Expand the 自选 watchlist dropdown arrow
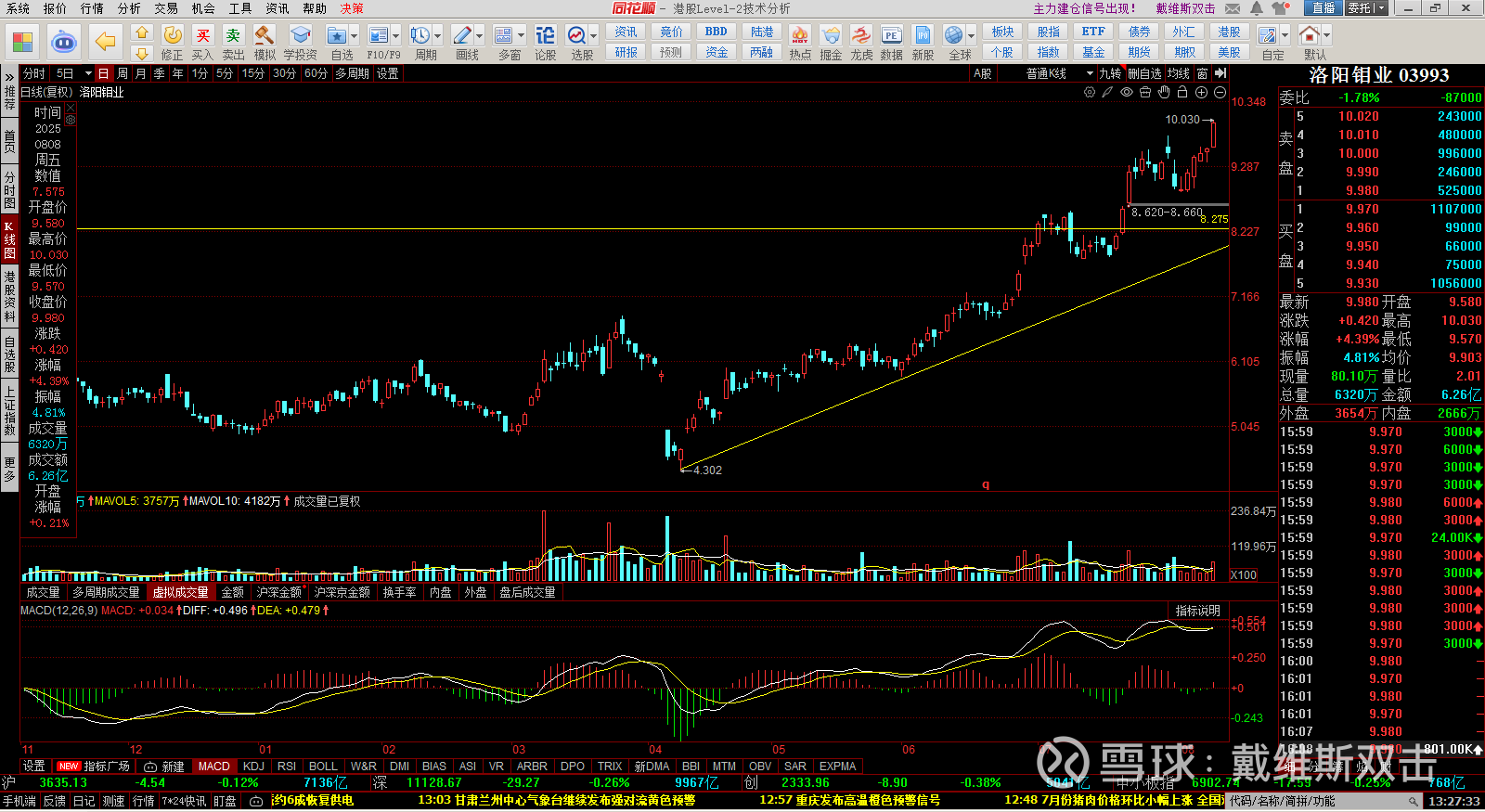Image resolution: width=1485 pixels, height=812 pixels. click(x=356, y=36)
